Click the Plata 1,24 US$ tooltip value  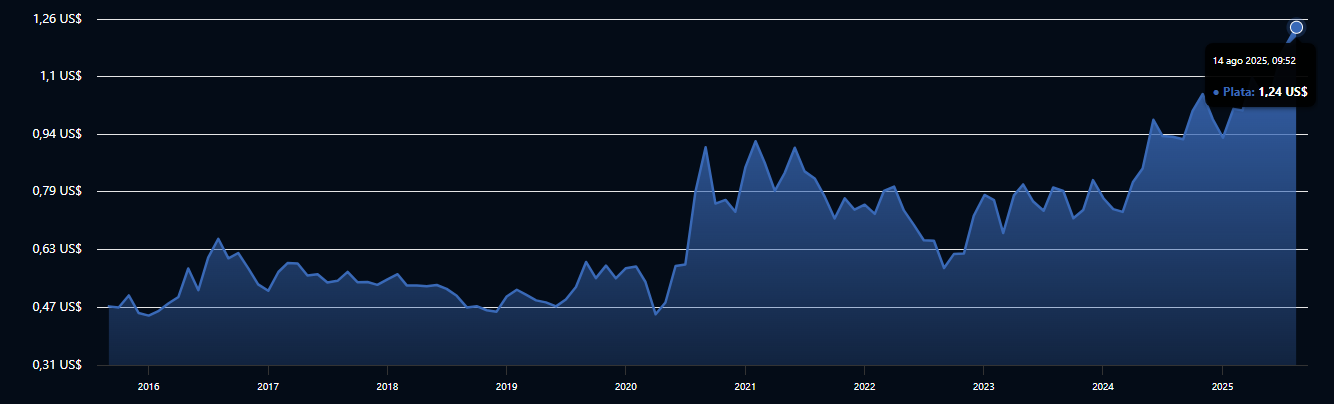(1260, 92)
